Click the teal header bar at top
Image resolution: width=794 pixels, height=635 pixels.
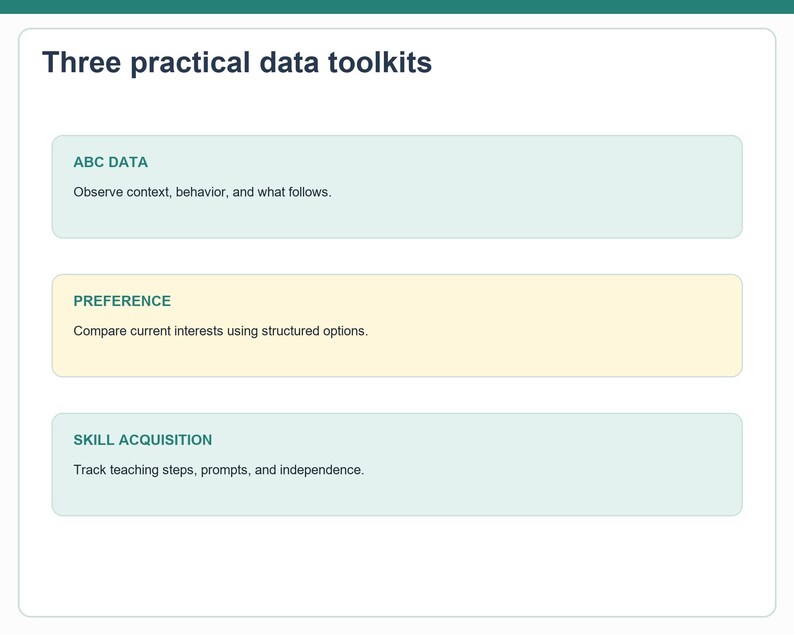[397, 7]
